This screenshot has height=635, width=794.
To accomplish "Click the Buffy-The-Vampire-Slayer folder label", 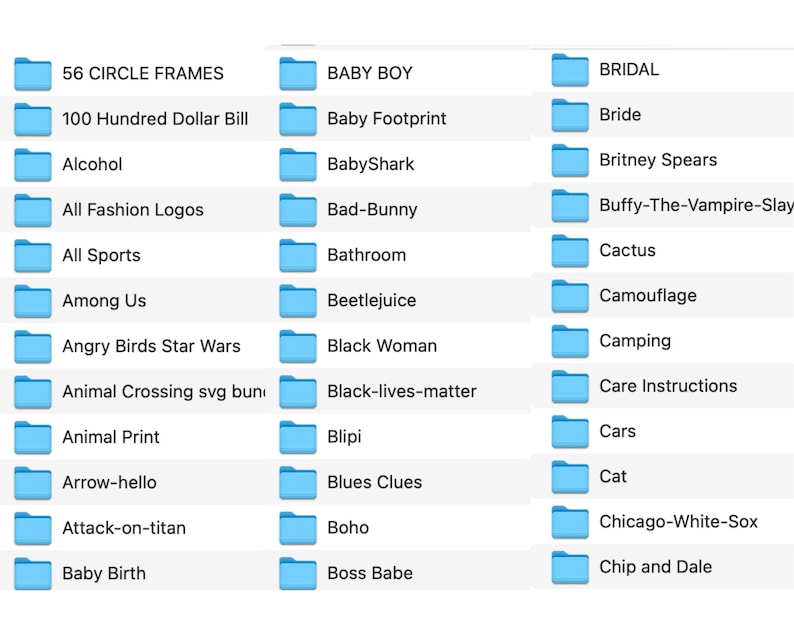I will (x=697, y=205).
